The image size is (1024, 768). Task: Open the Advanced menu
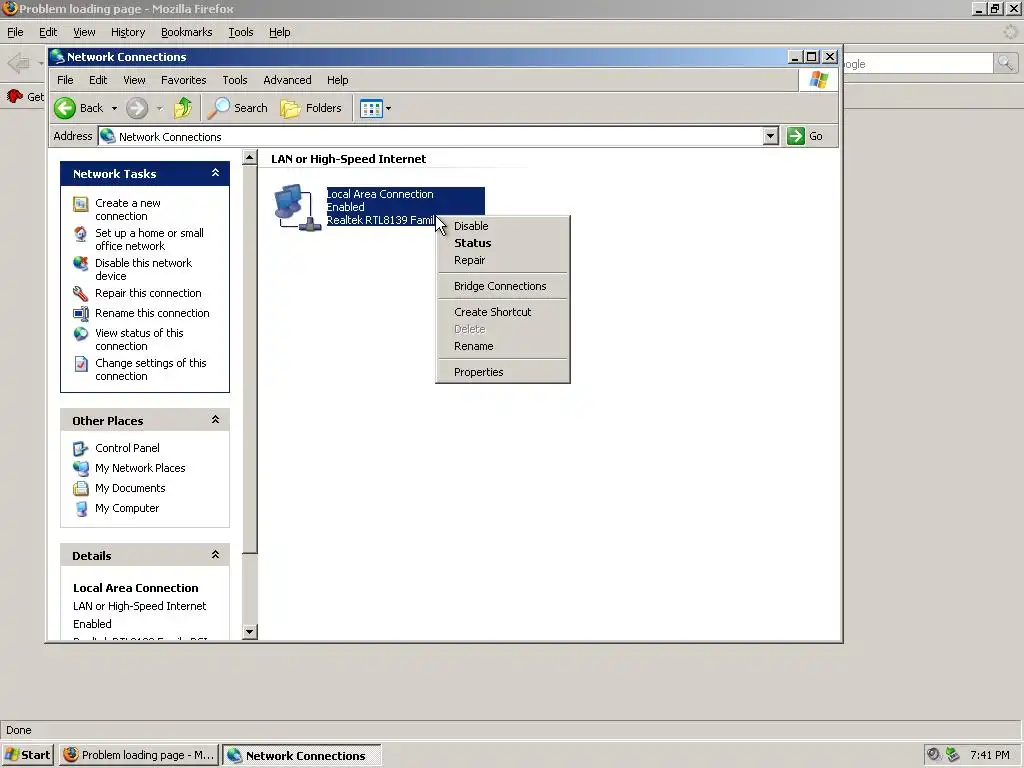287,80
